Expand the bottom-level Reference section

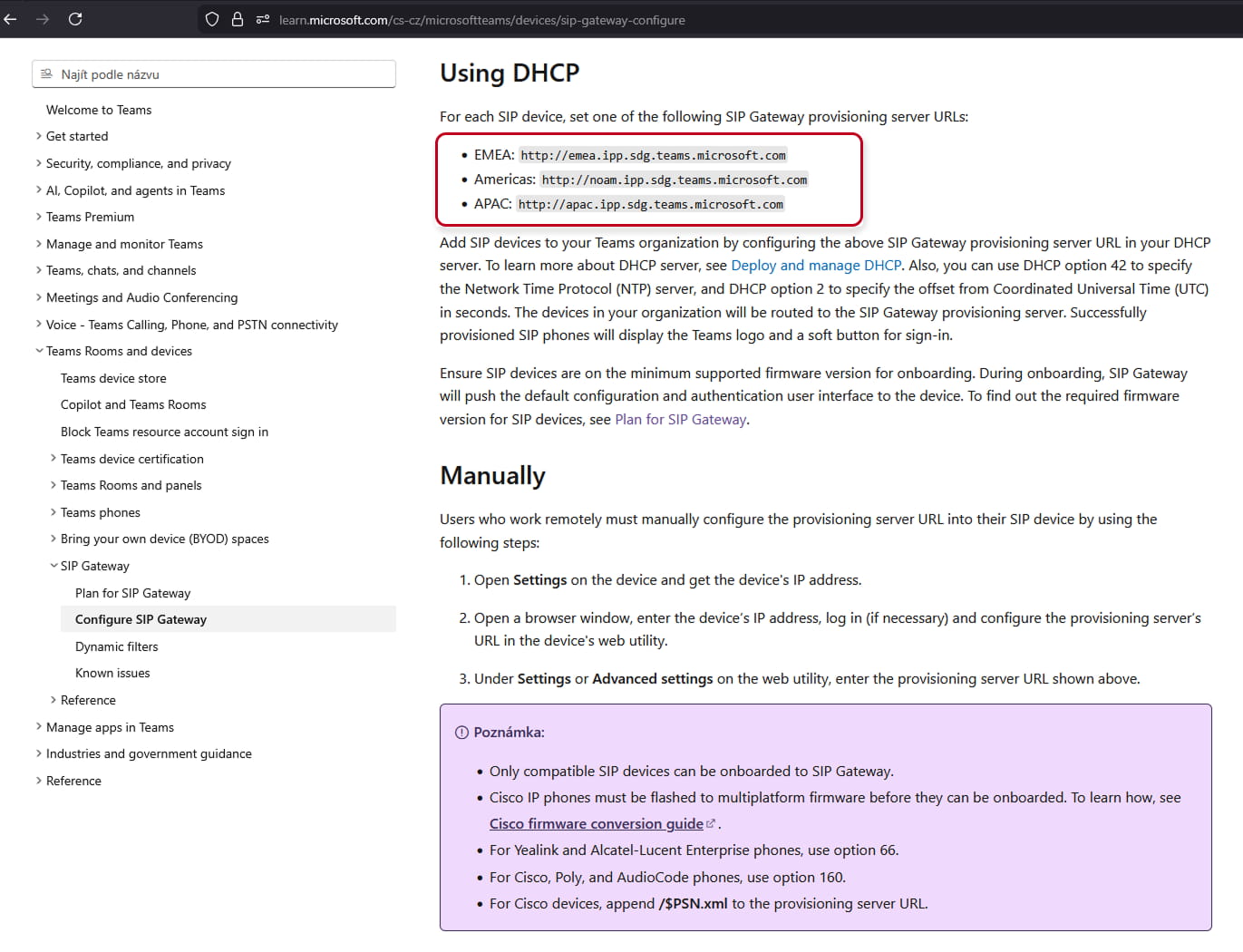click(73, 781)
